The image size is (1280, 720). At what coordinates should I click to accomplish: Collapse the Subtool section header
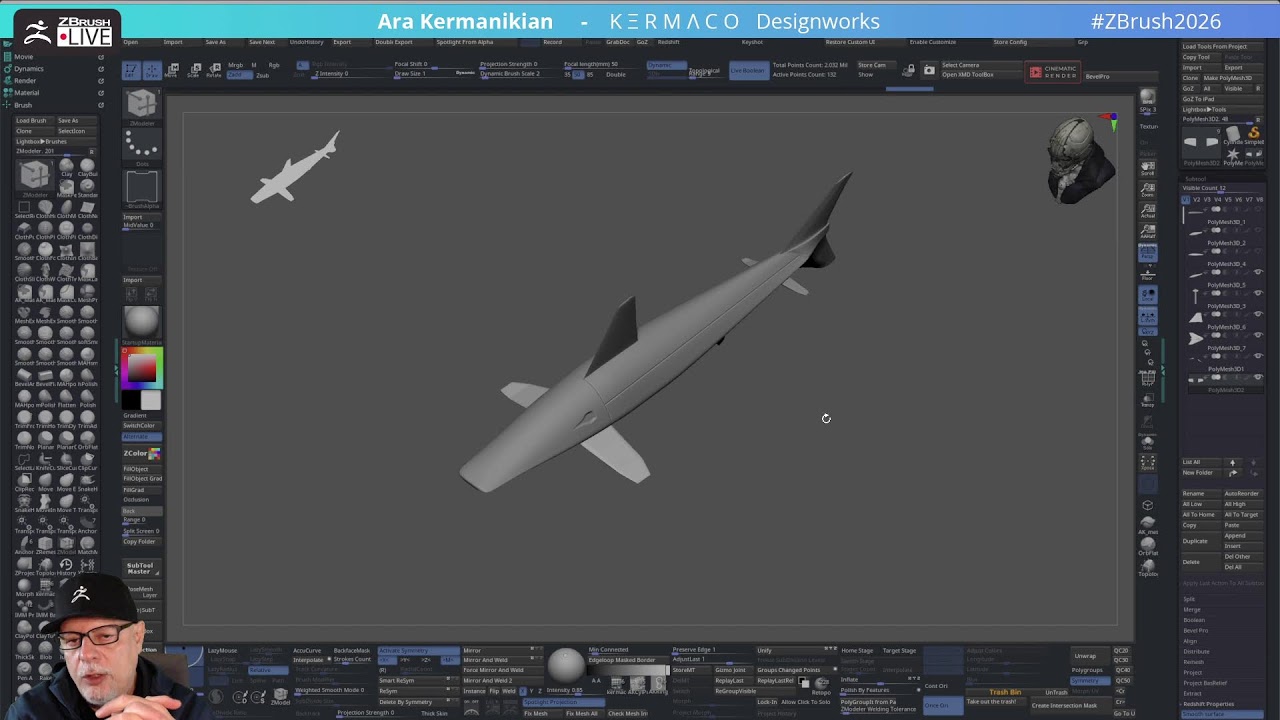pos(1194,179)
